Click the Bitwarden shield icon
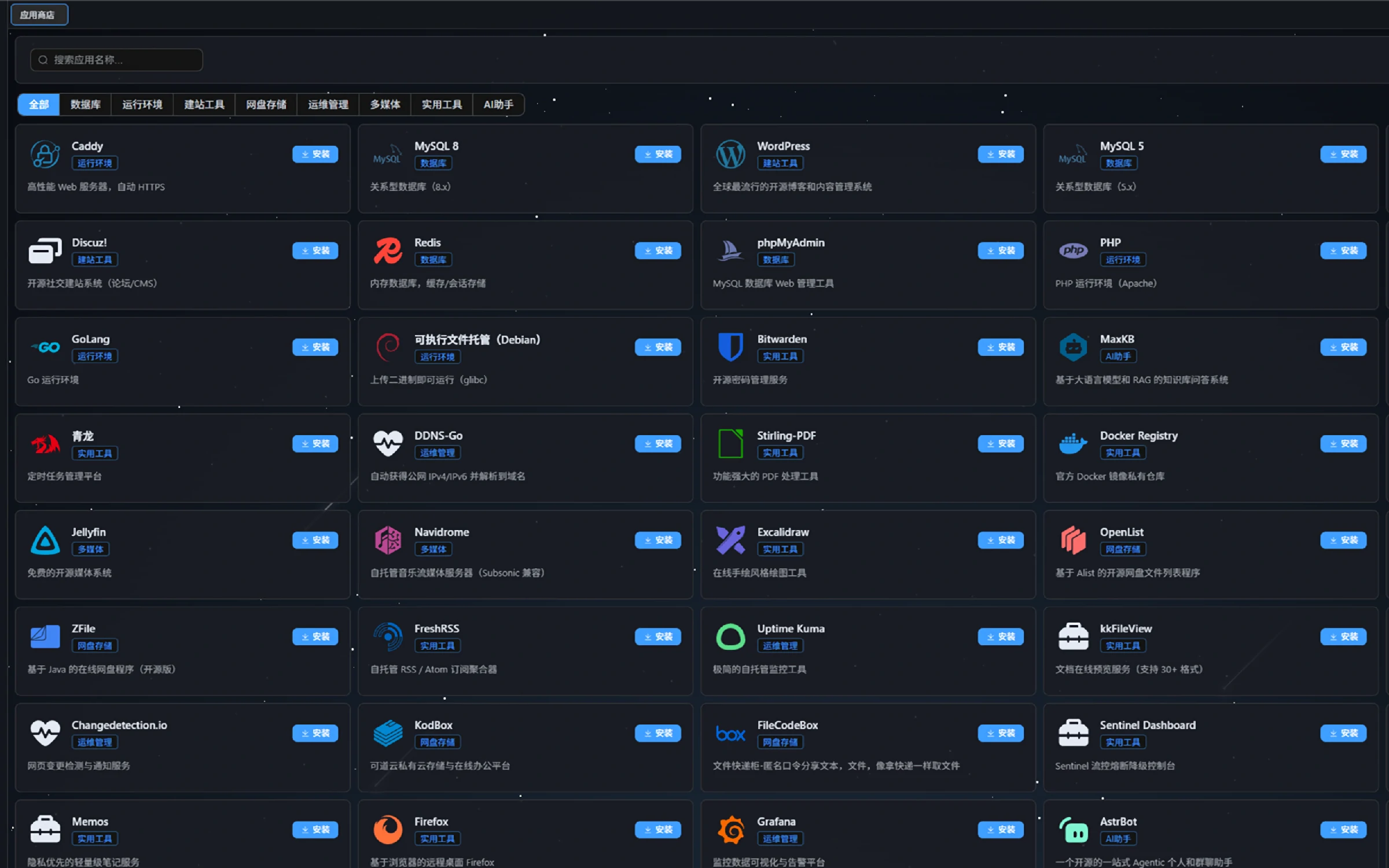 (x=730, y=347)
